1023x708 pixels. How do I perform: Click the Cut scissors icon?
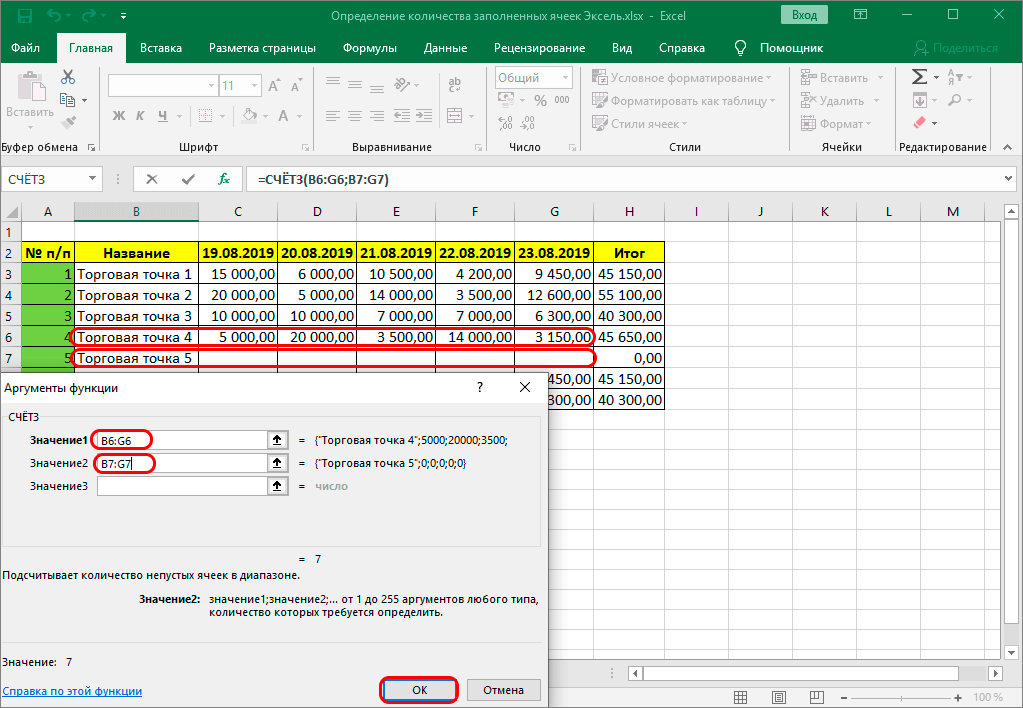pos(68,77)
